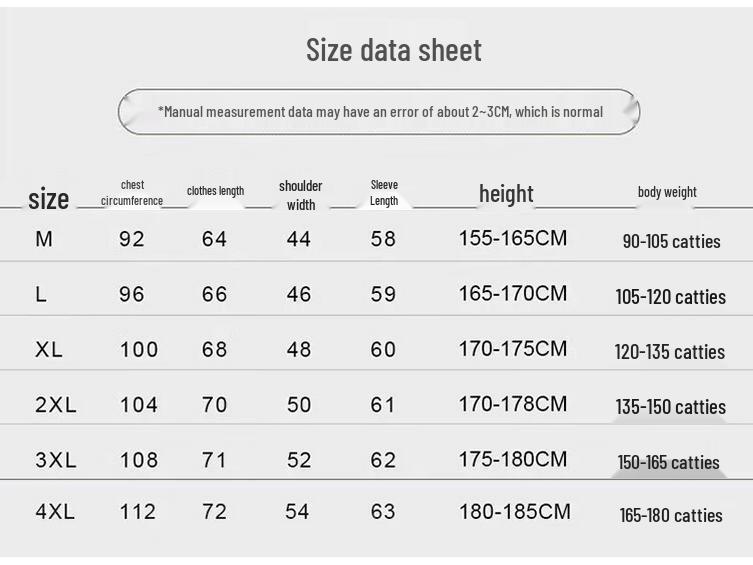
Task: Select the 2XL size row label
Action: (x=55, y=405)
